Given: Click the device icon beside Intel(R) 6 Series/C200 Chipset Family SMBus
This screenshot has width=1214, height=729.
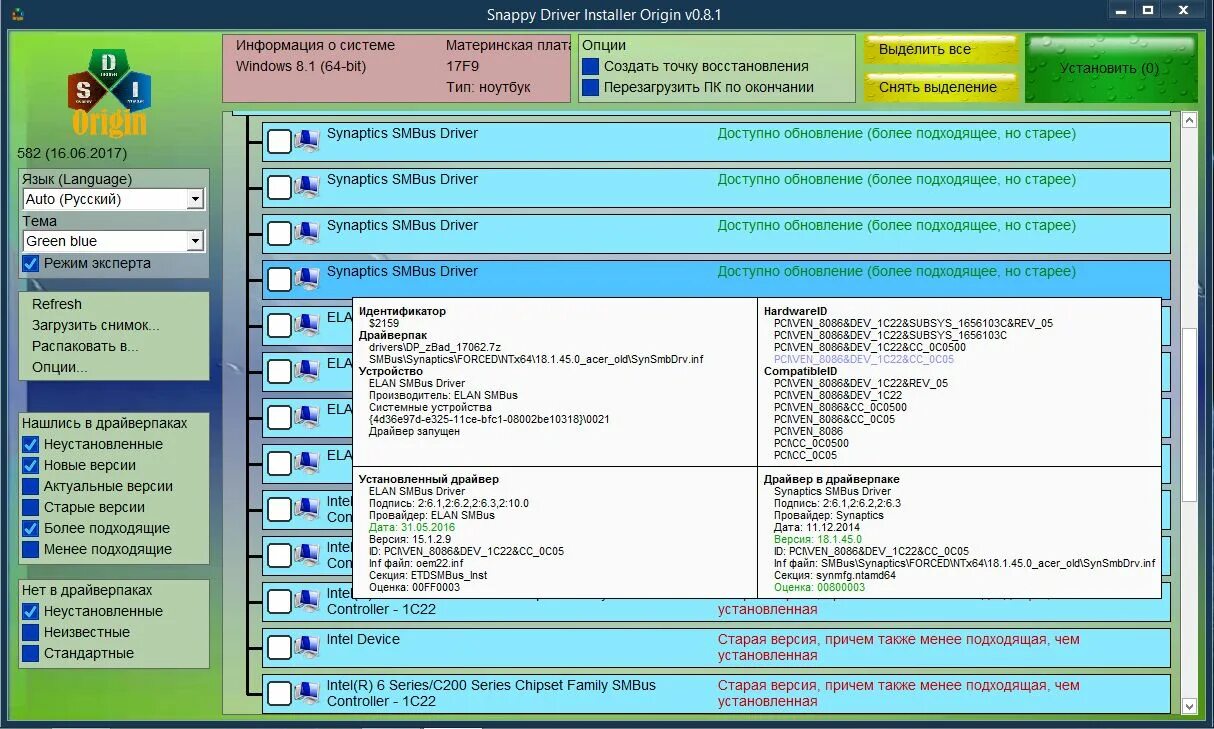Looking at the screenshot, I should [x=306, y=693].
